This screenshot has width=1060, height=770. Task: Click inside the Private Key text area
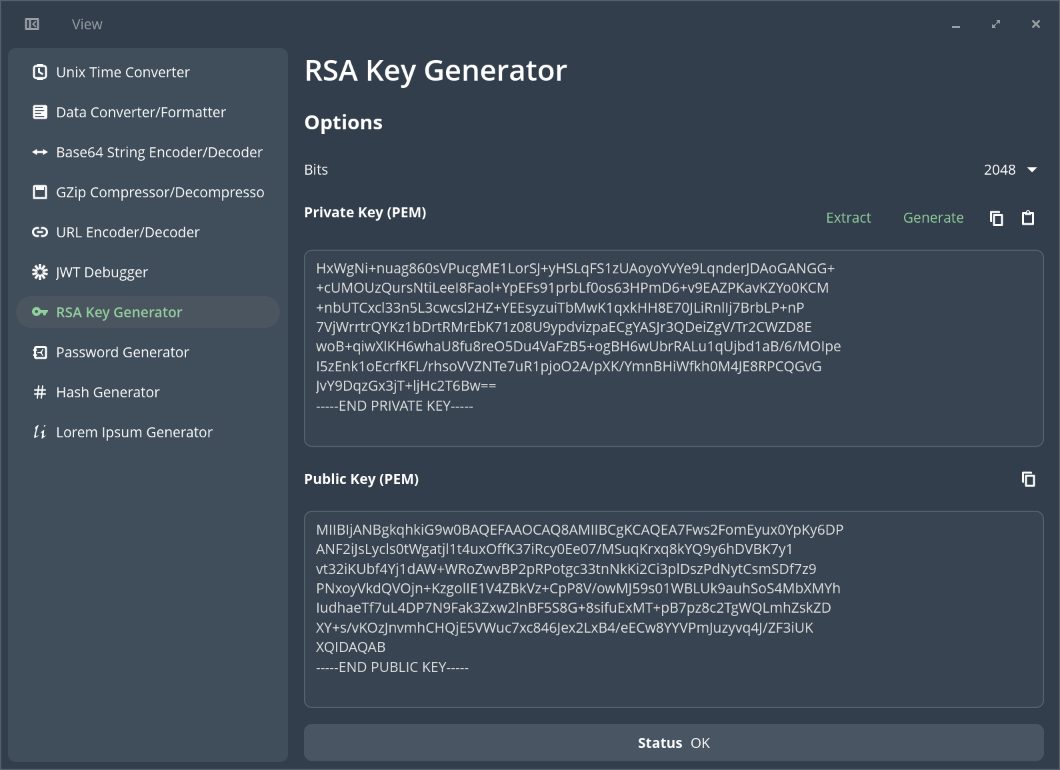coord(673,348)
